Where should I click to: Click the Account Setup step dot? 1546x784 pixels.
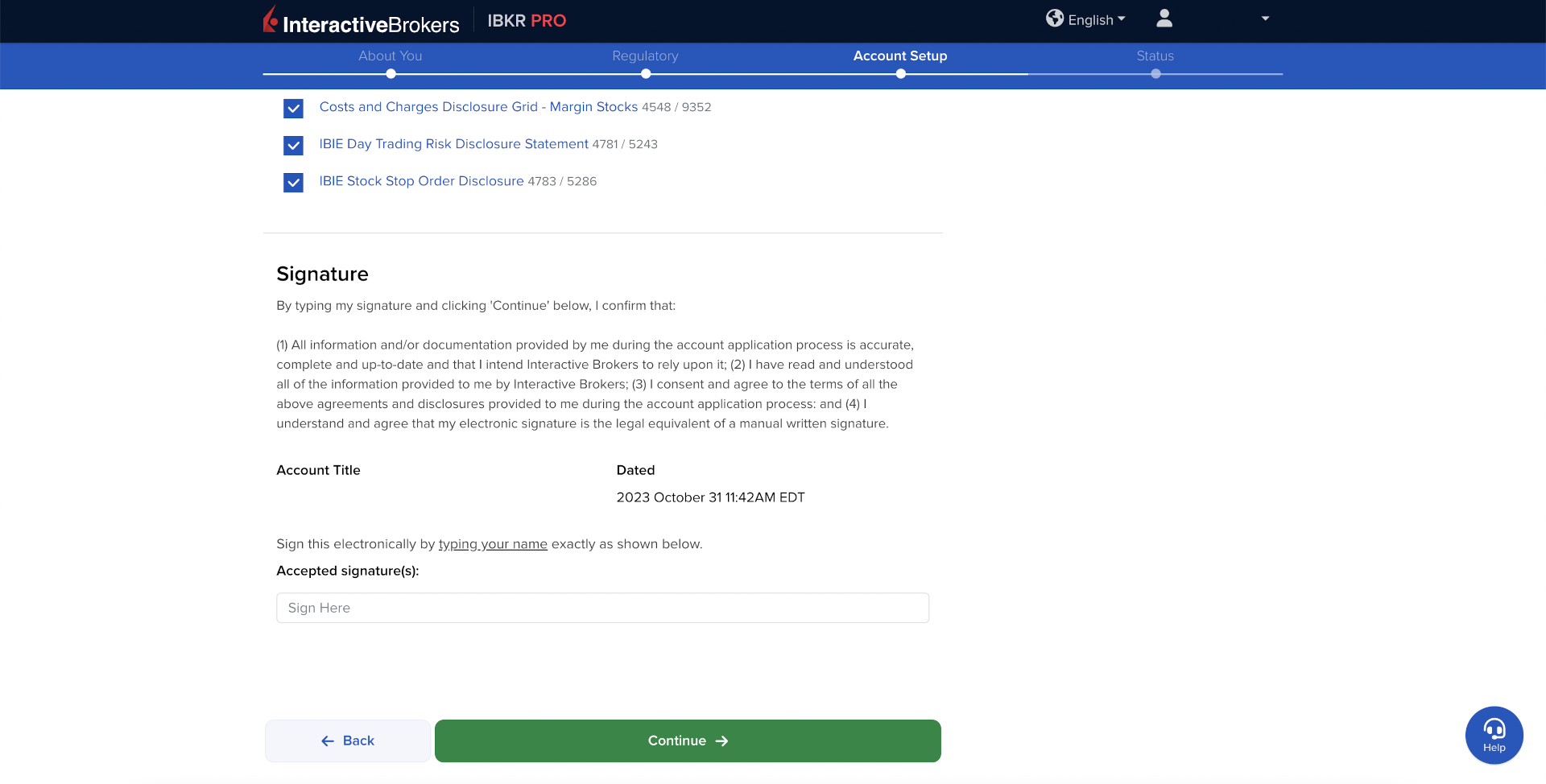click(x=900, y=74)
